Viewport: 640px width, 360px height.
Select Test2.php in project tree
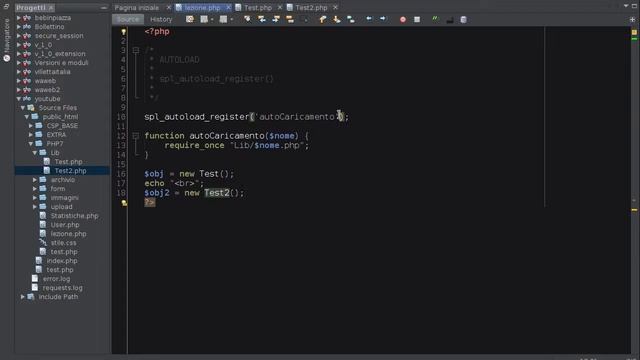point(70,171)
